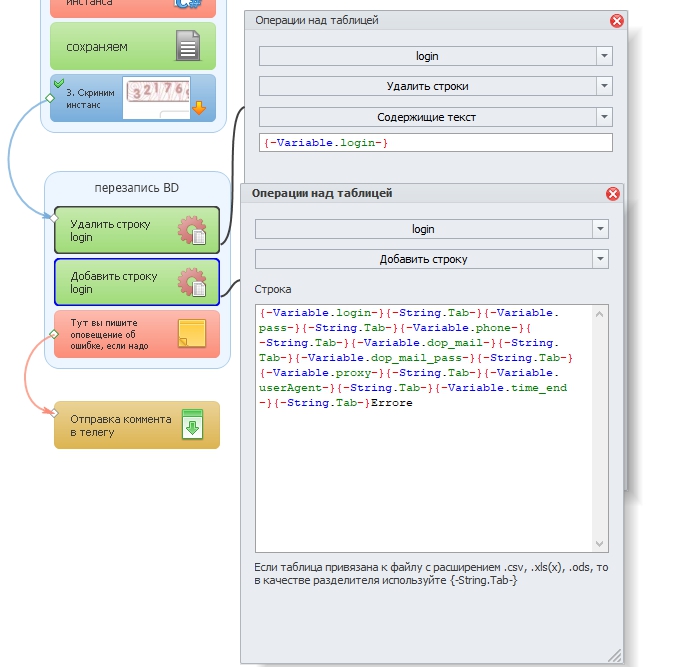
Task: Click the Строка text area vertical scrollbar
Action: 600,430
